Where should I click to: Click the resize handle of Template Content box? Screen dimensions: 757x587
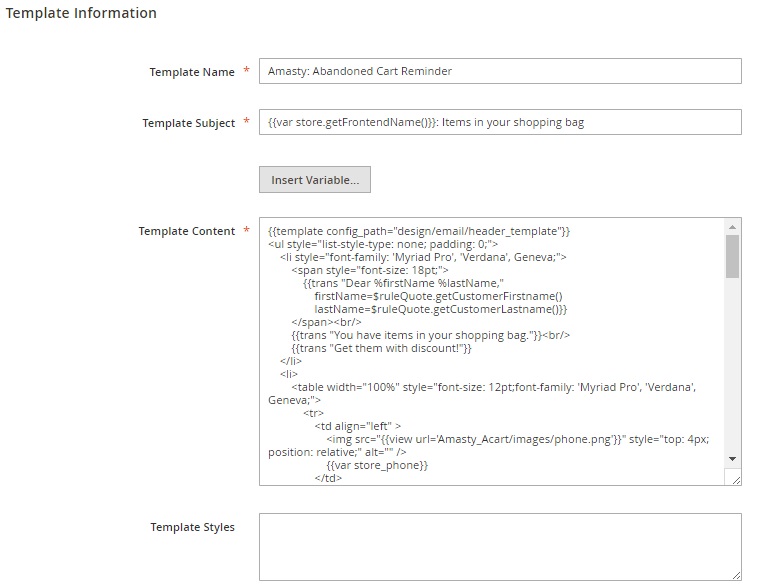pyautogui.click(x=735, y=479)
